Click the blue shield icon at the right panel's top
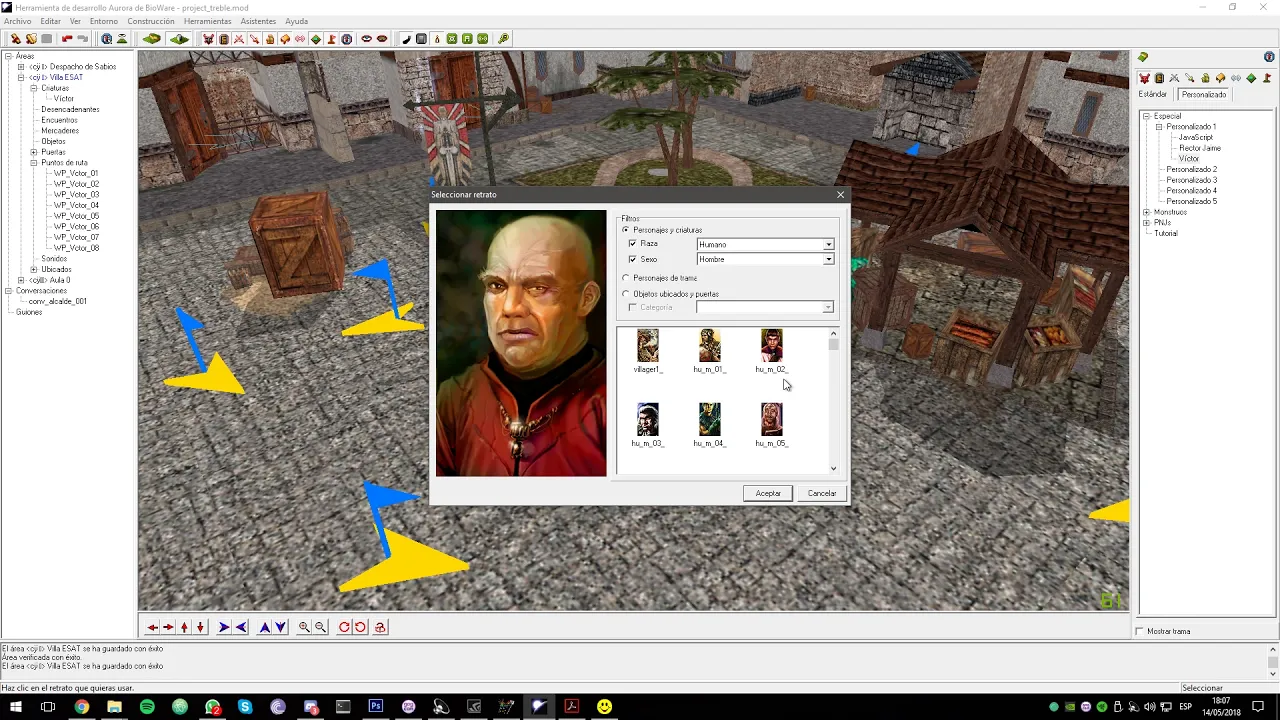 pos(1269,57)
